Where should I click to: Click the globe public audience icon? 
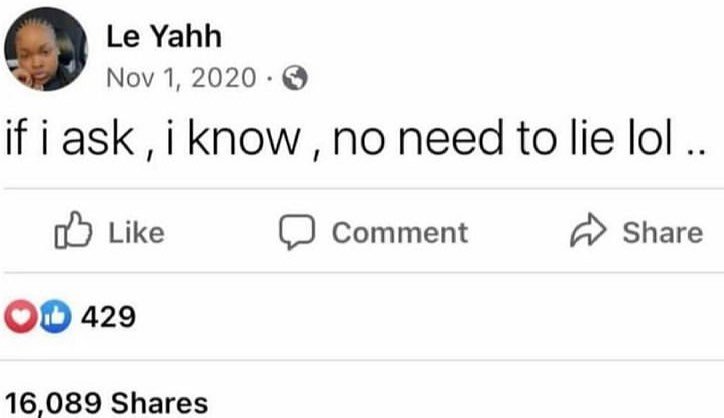tap(295, 78)
